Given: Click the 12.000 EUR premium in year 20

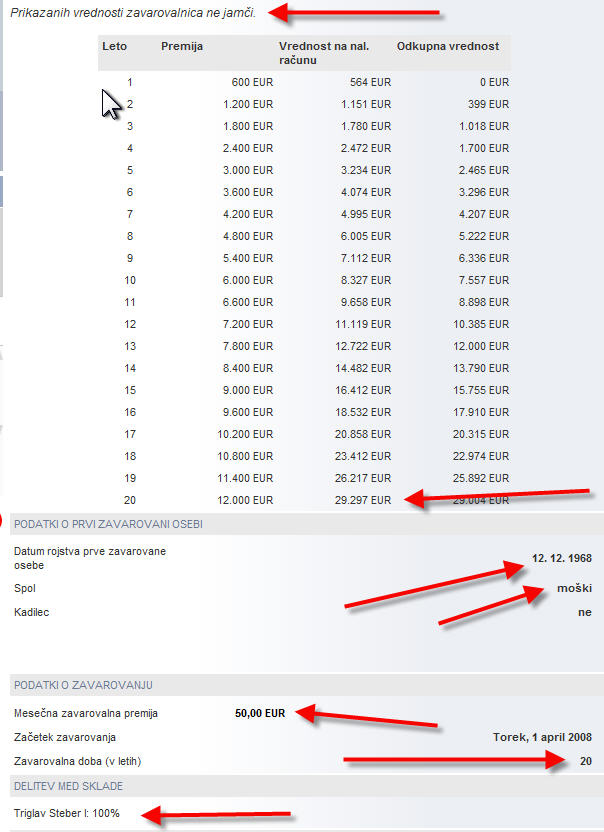Looking at the screenshot, I should (x=245, y=501).
